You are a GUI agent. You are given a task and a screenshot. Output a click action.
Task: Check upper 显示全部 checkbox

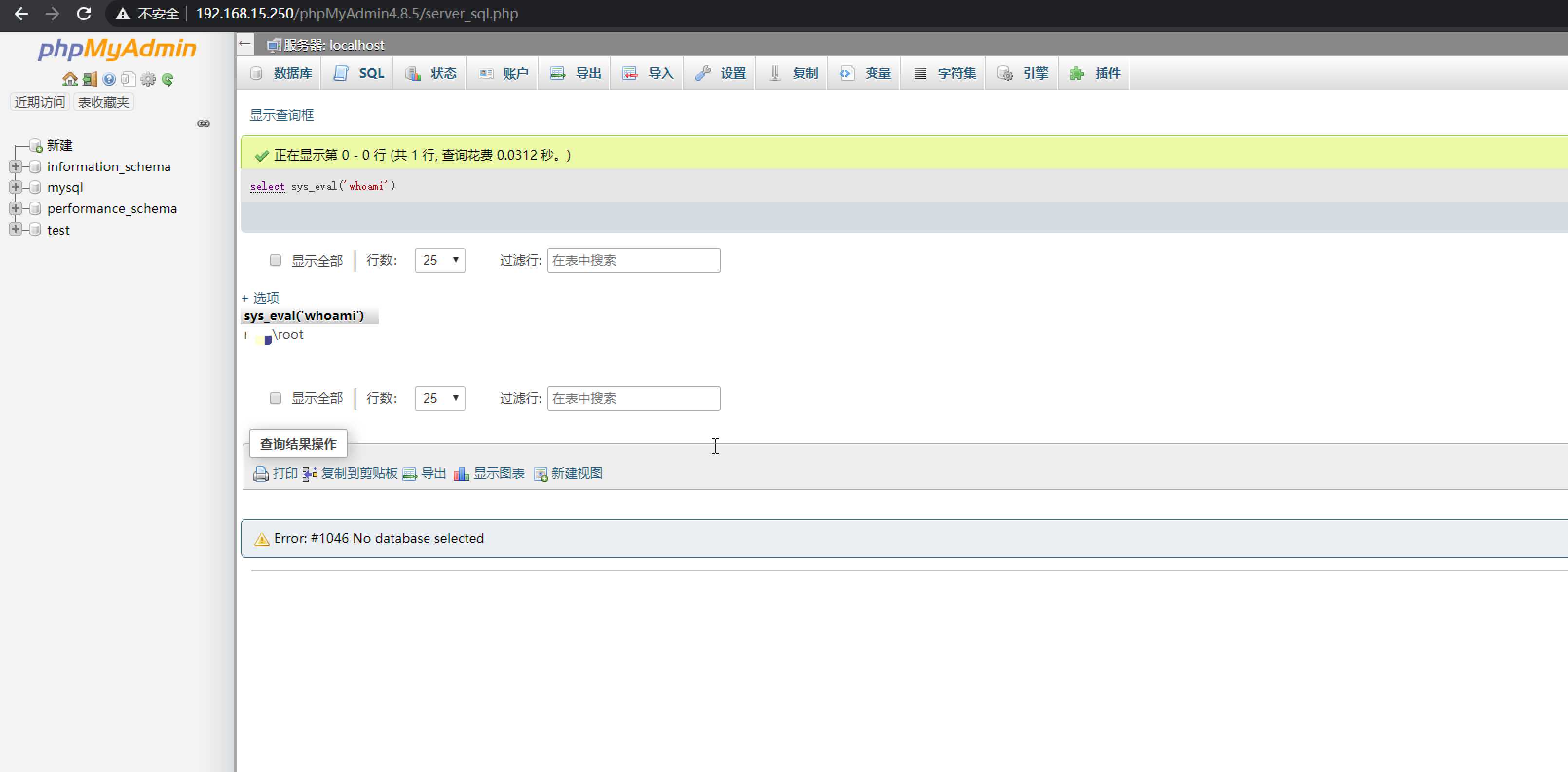point(276,260)
